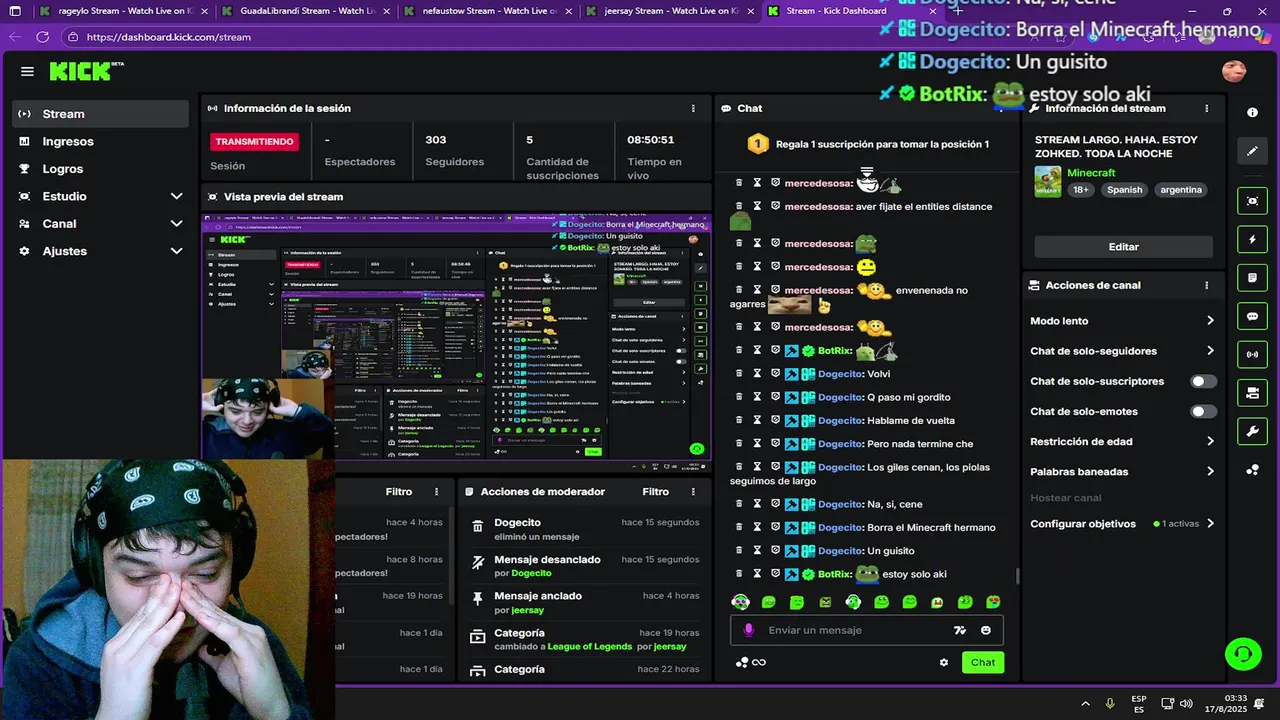Click the Dogecito name under Mensaje desanclado
Screen dimensions: 1280x720
coord(531,573)
